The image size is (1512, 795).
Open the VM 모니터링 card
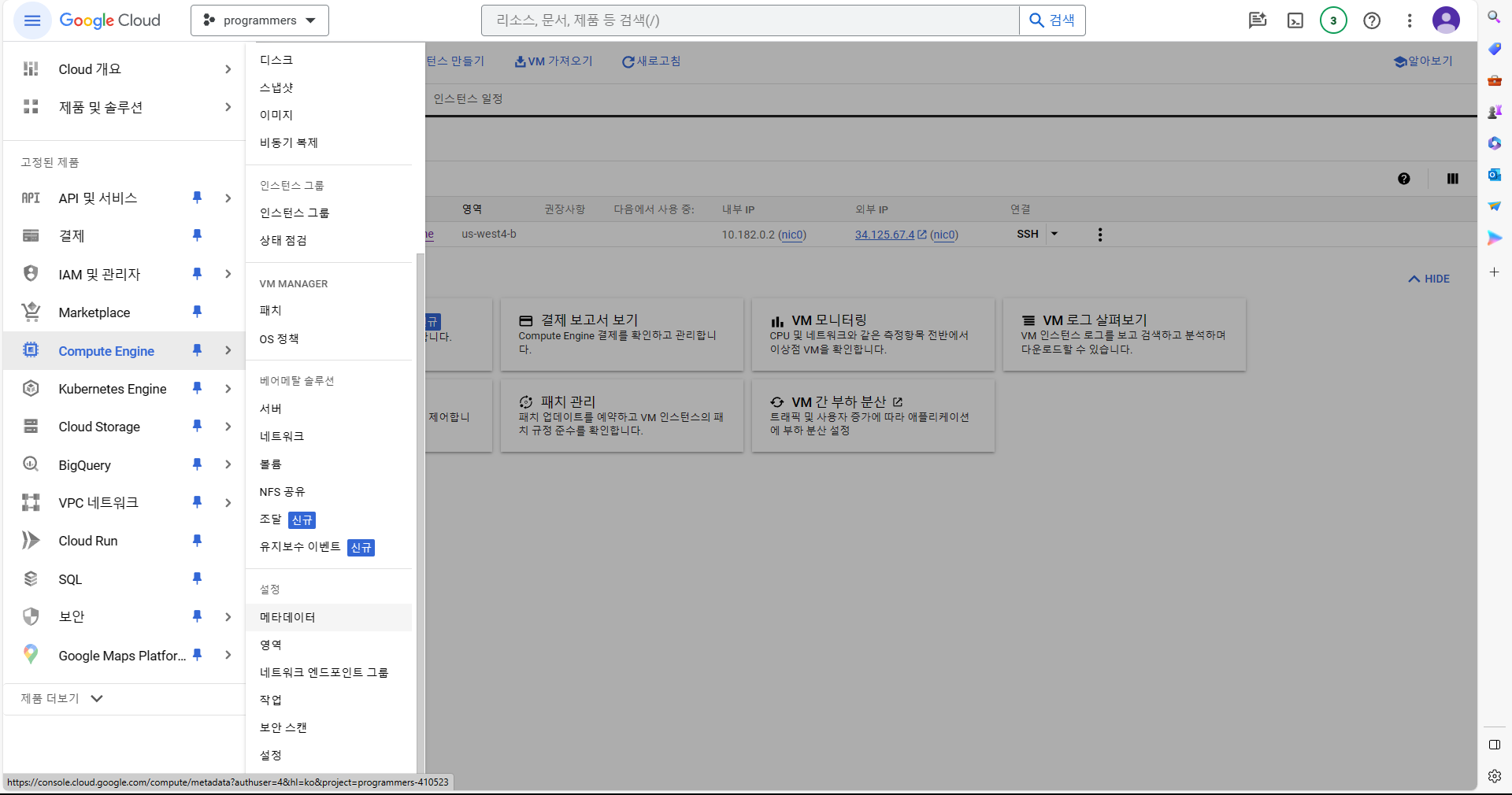pyautogui.click(x=873, y=335)
